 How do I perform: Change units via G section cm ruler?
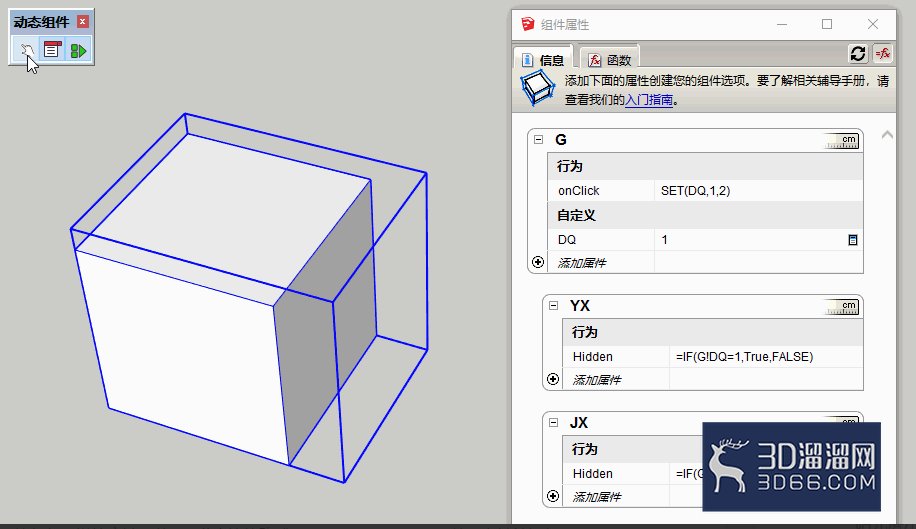pyautogui.click(x=841, y=141)
